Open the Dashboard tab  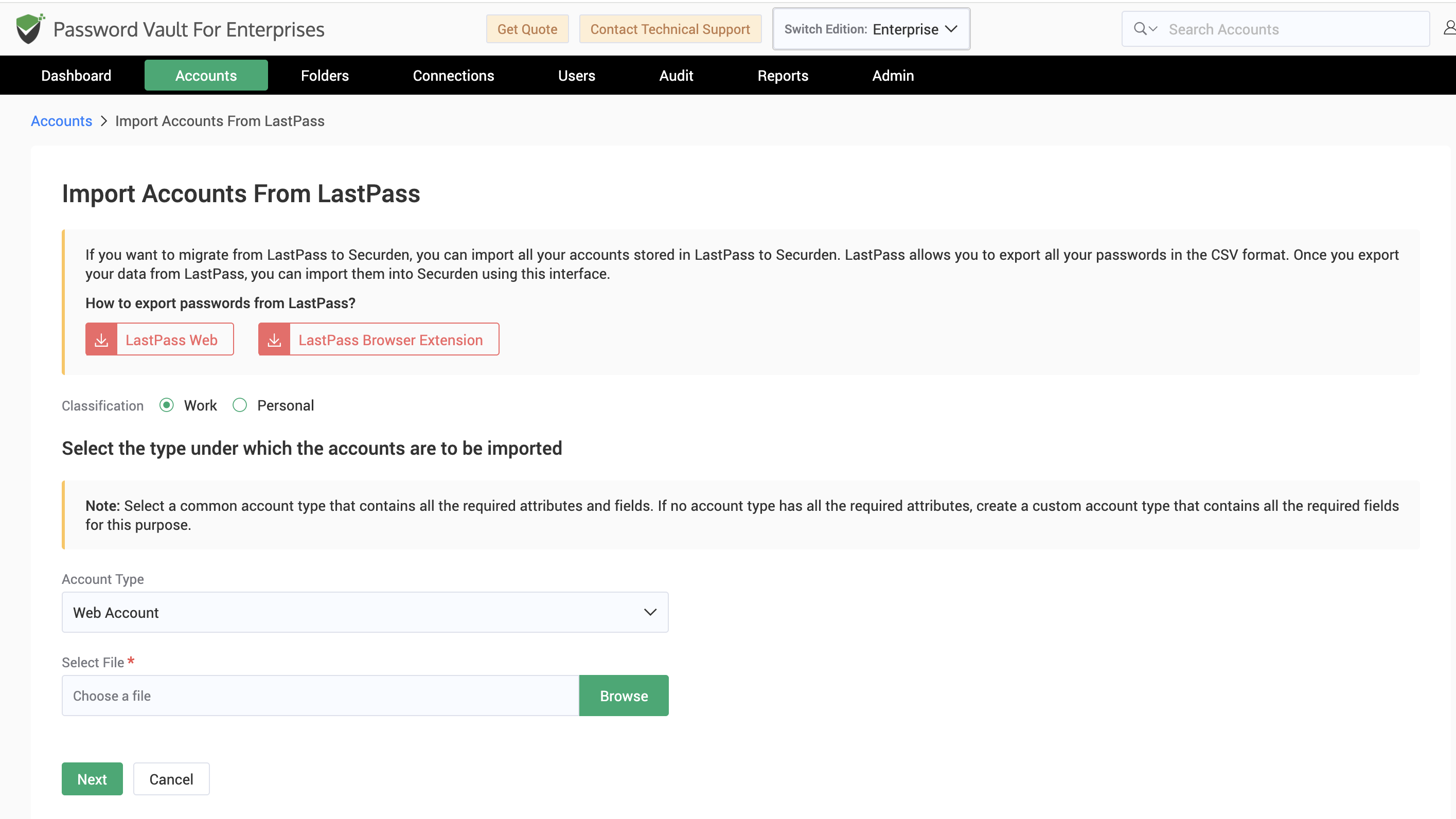click(x=76, y=75)
